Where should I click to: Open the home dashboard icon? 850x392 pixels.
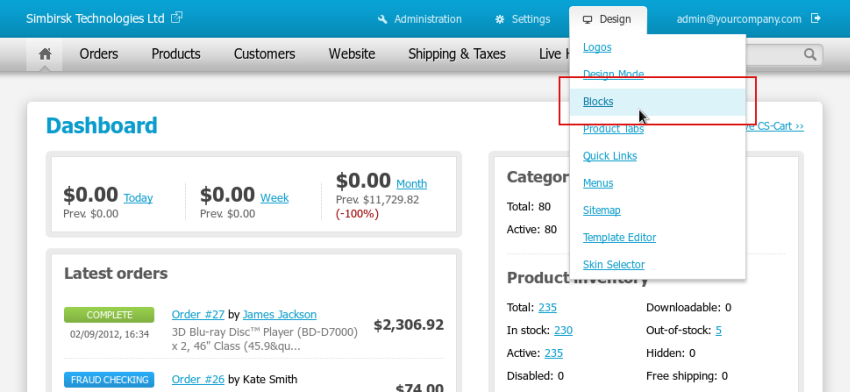click(x=45, y=54)
